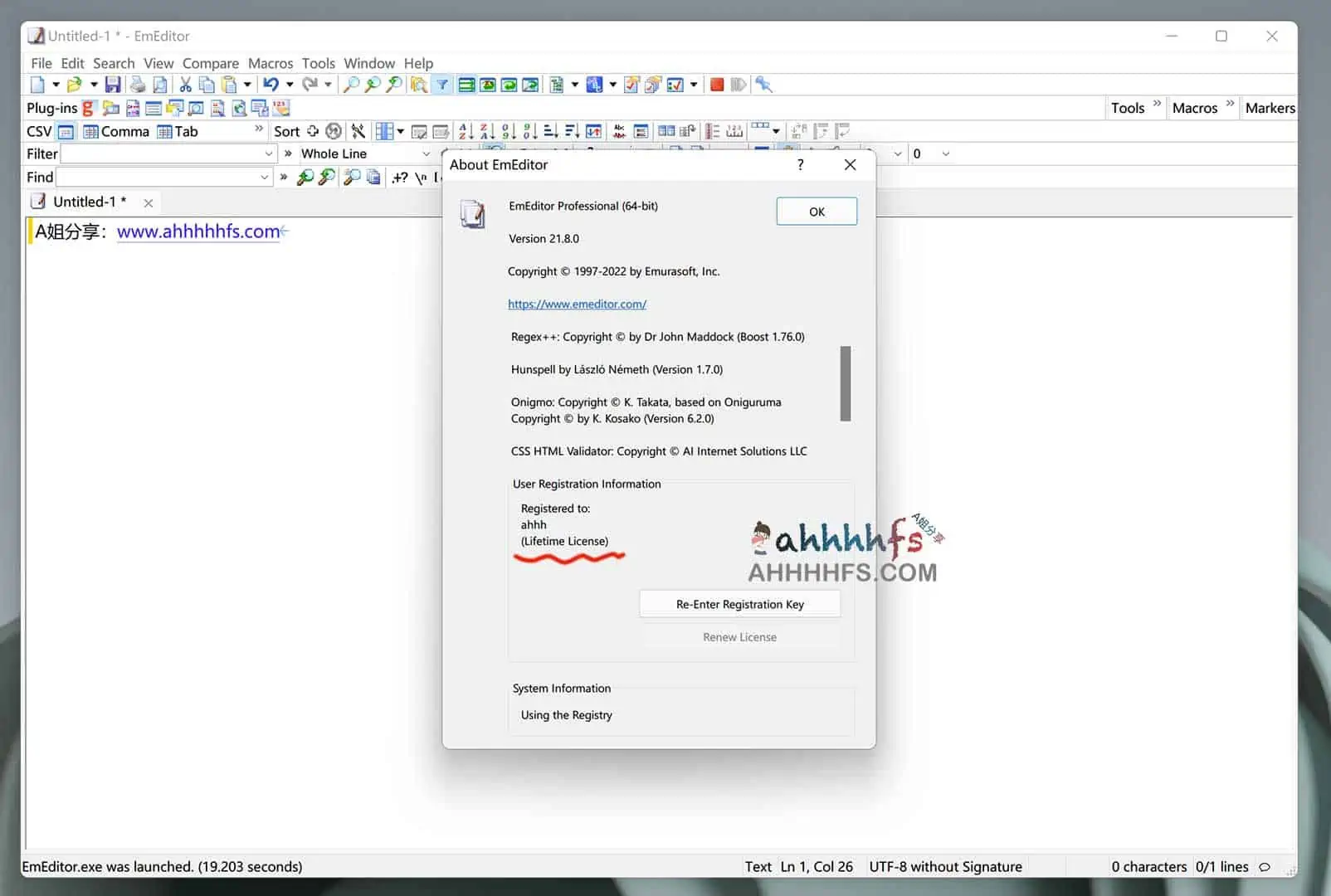Click the red Stop macro icon

click(717, 85)
